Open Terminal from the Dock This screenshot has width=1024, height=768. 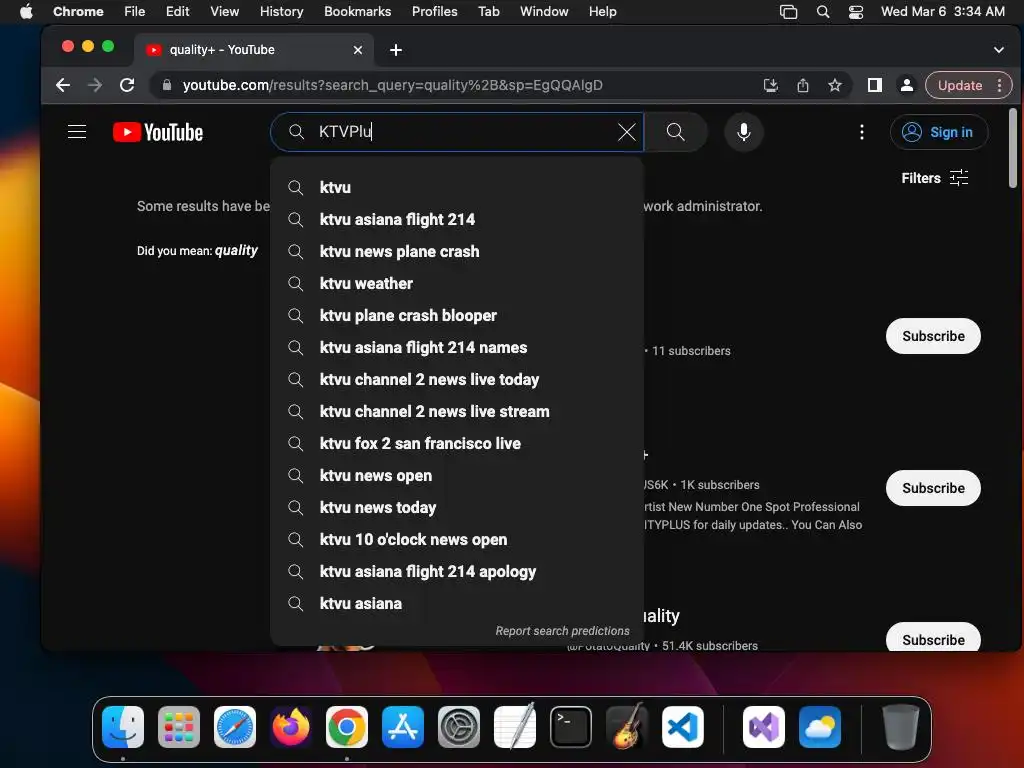(571, 727)
